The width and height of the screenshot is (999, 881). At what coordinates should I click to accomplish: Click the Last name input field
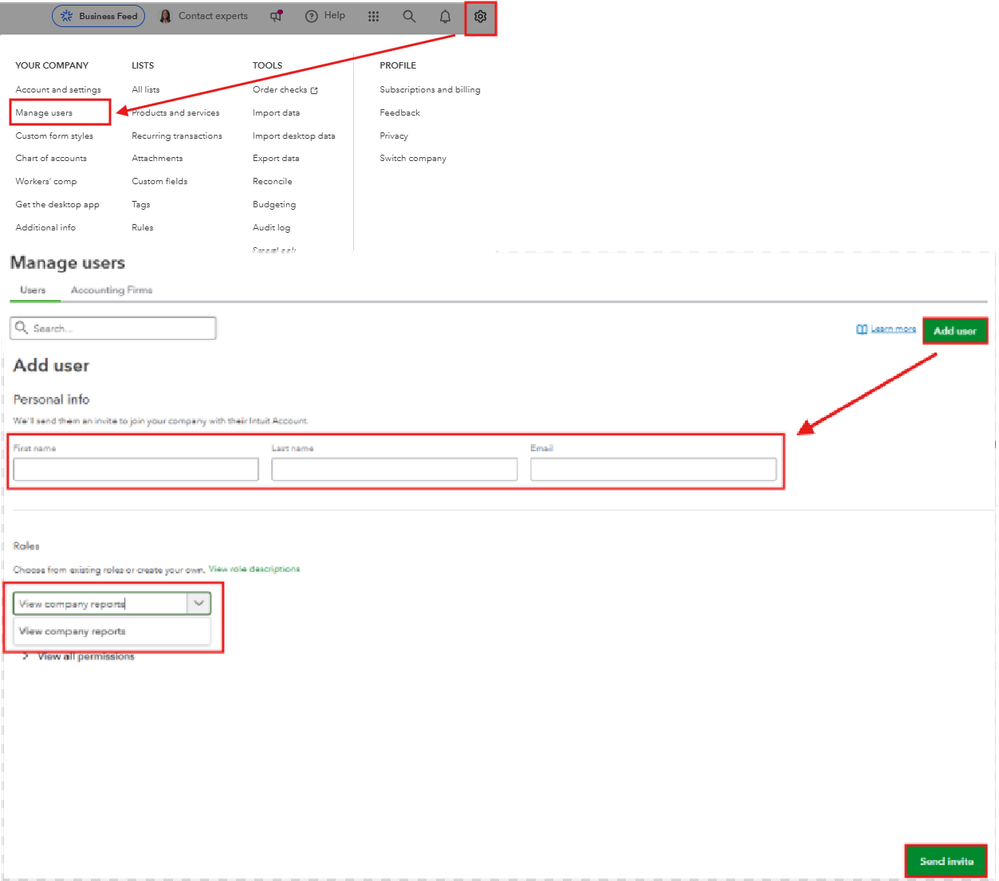tap(394, 469)
